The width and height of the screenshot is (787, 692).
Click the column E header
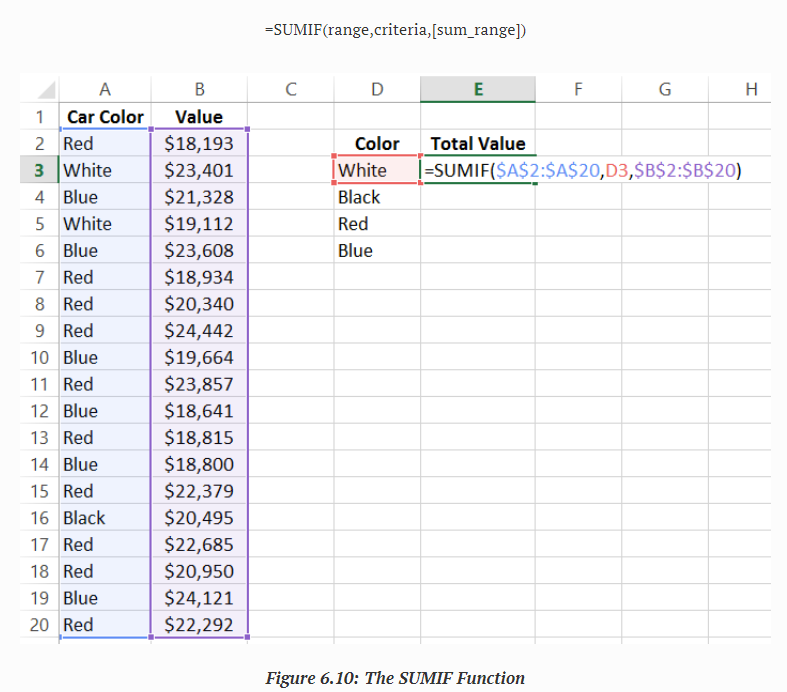(477, 89)
